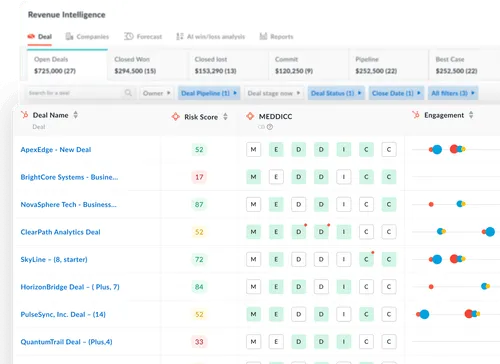Expand the Owner filter dropdown
The width and height of the screenshot is (500, 364).
click(x=156, y=93)
